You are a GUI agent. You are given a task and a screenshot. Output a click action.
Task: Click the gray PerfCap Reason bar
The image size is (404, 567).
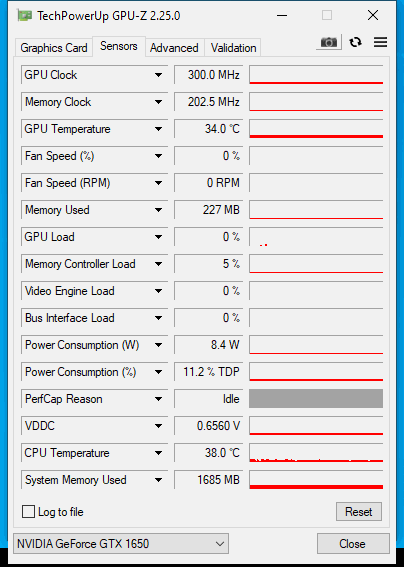316,398
